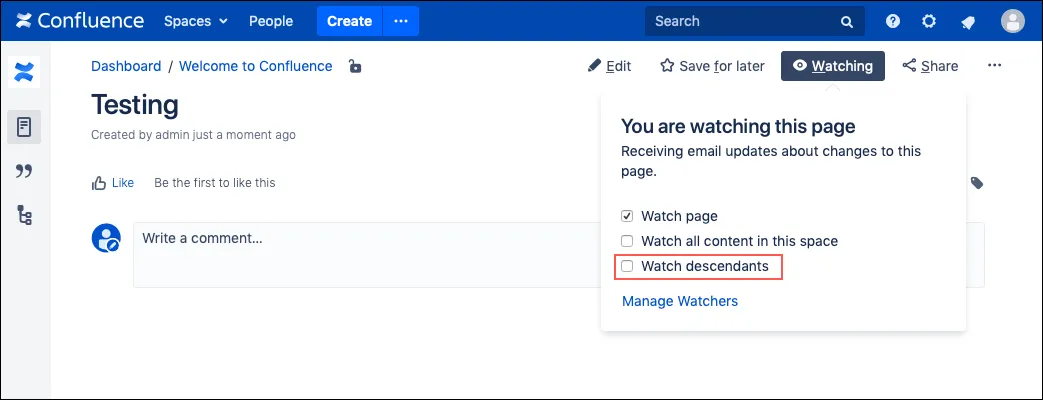
Task: Open the page more actions ellipsis
Action: click(x=994, y=65)
